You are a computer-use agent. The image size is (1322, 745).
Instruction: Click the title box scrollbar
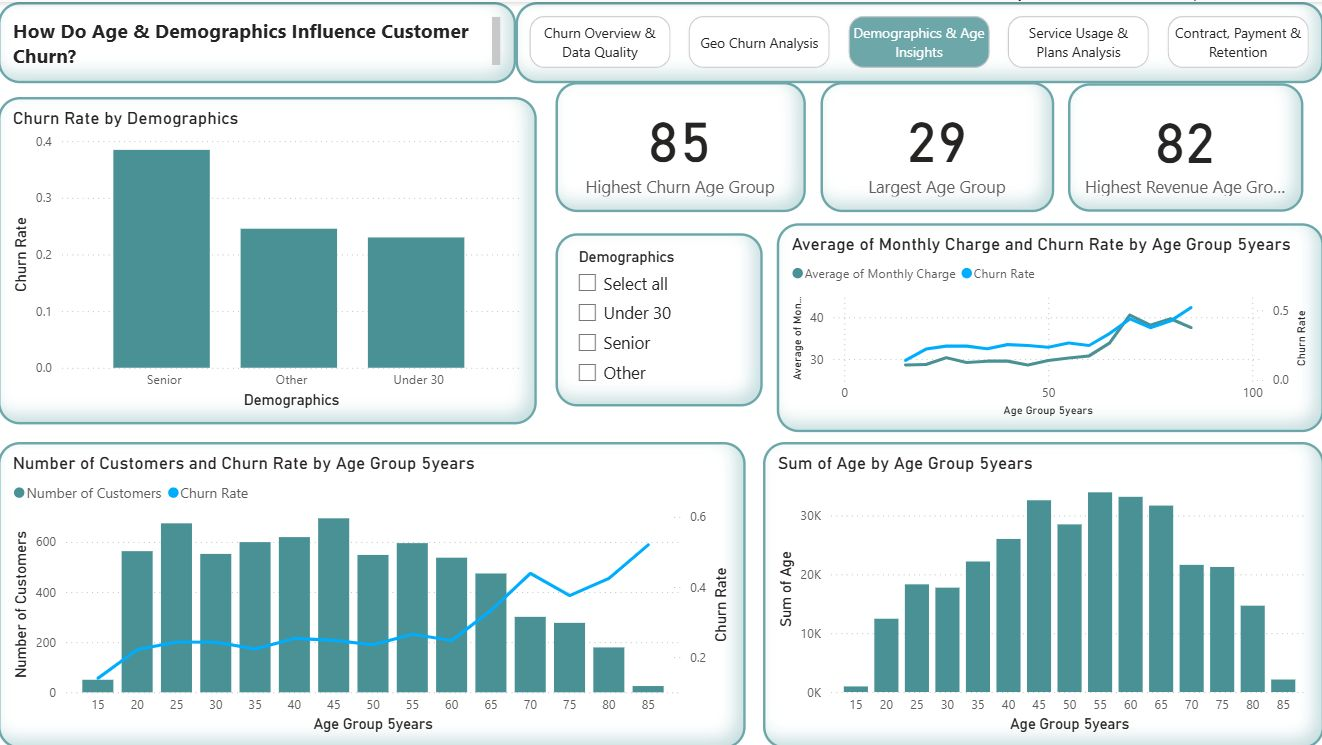(496, 41)
